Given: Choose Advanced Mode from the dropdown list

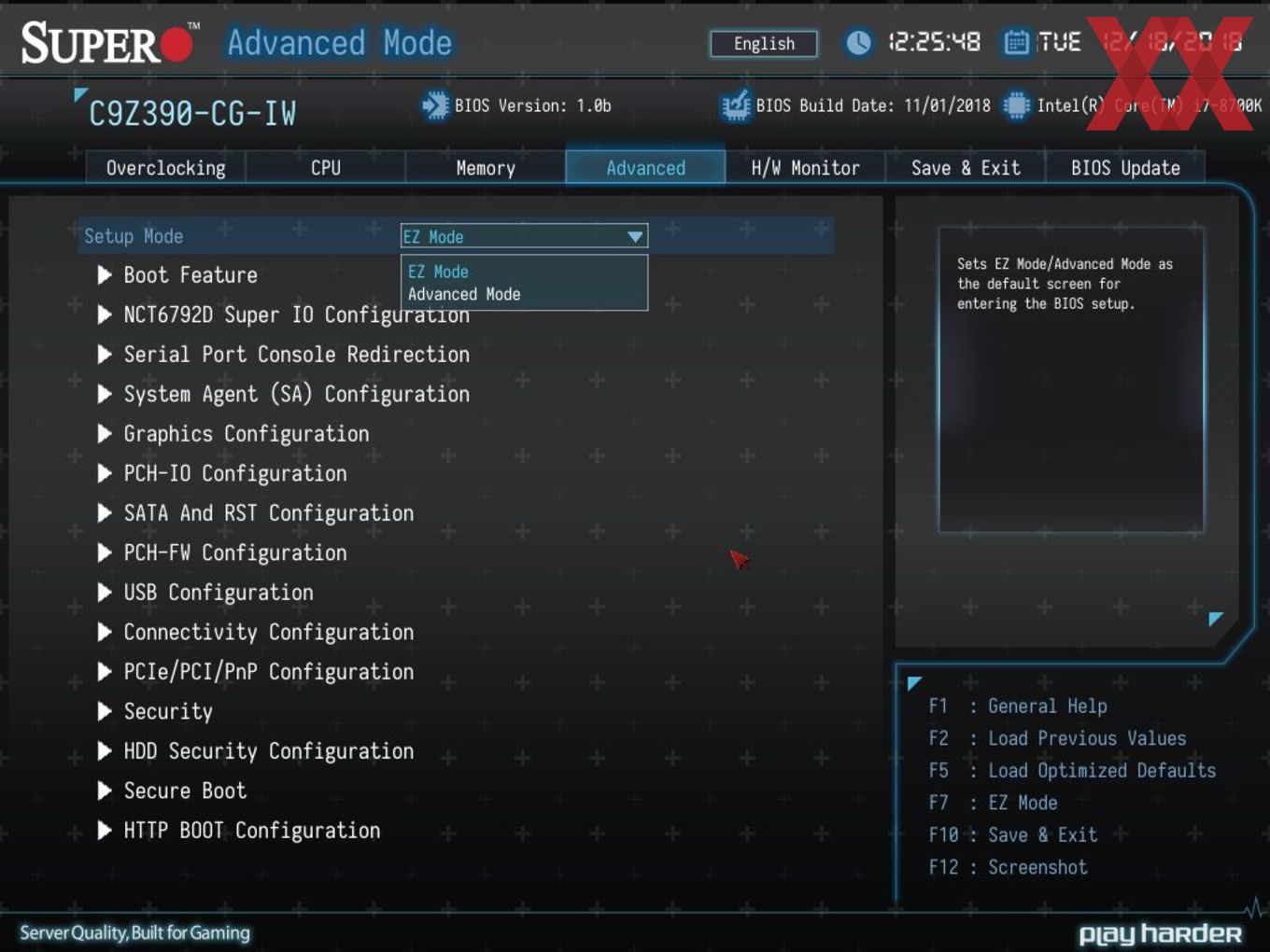Looking at the screenshot, I should click(464, 294).
